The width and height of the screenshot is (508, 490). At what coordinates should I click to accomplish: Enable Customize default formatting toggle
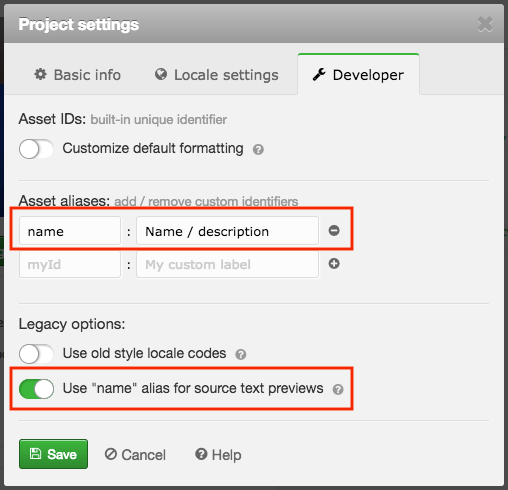(x=36, y=149)
